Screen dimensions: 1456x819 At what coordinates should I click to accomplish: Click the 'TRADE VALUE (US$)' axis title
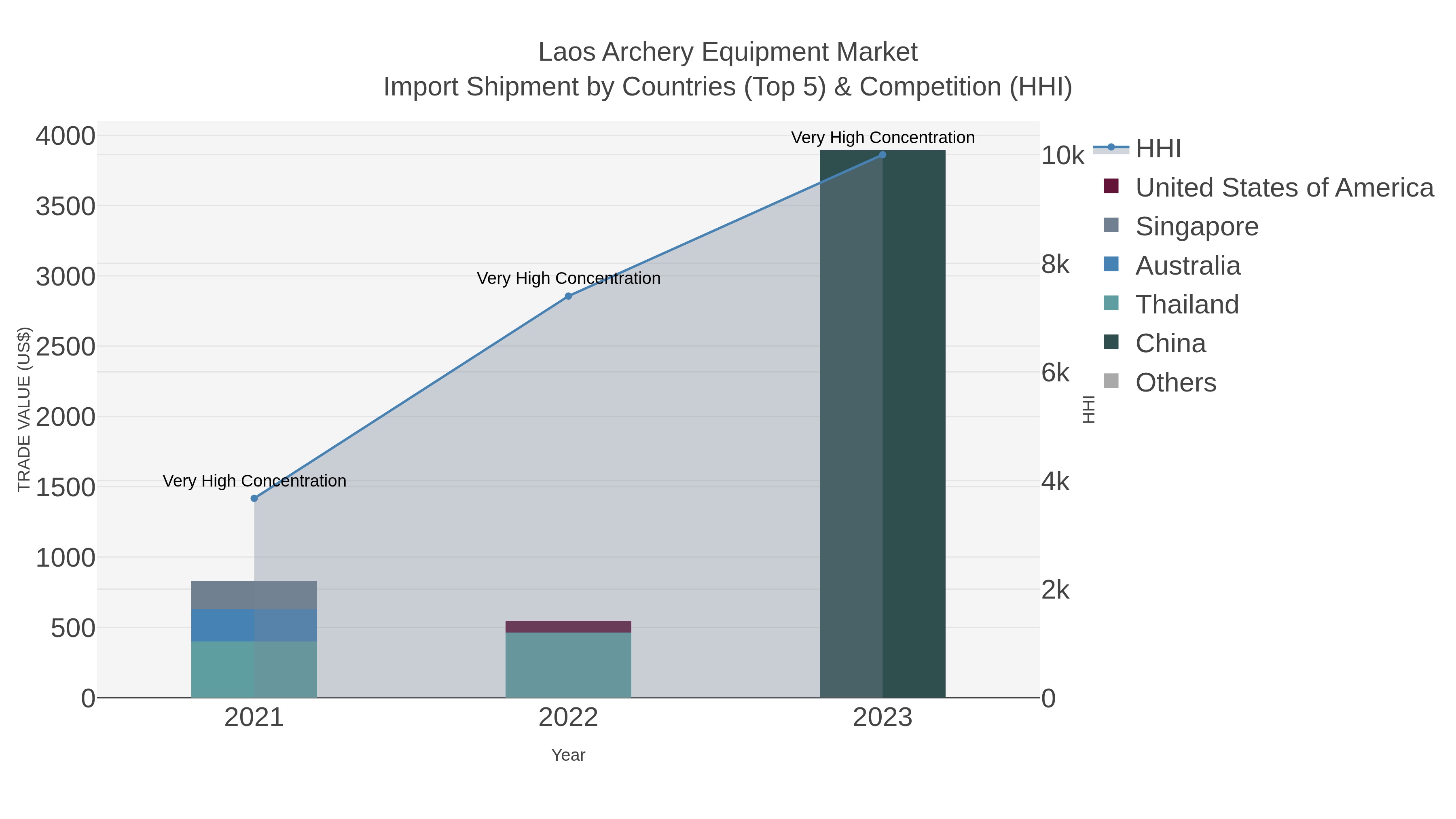24,409
